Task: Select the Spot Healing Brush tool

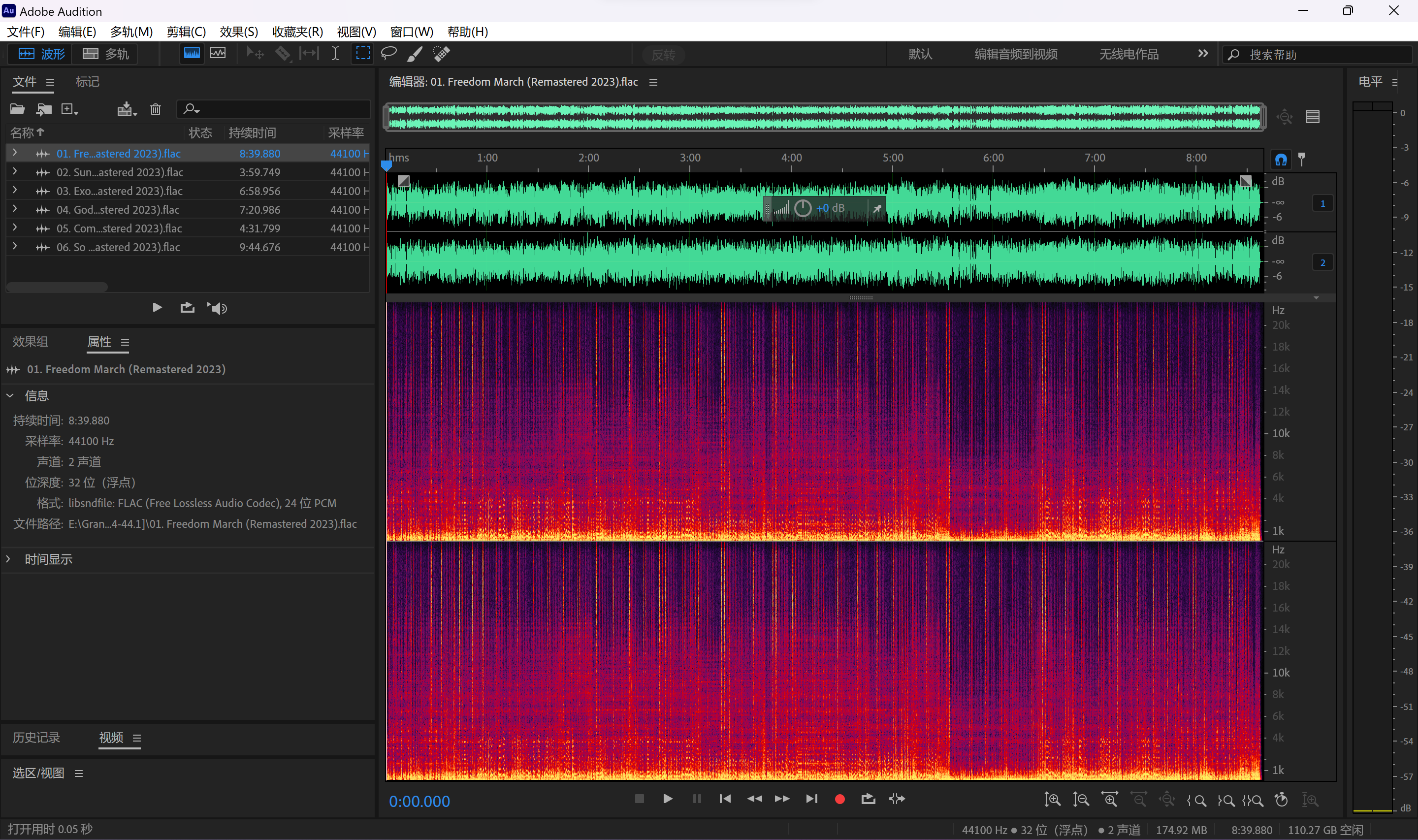Action: click(x=441, y=54)
